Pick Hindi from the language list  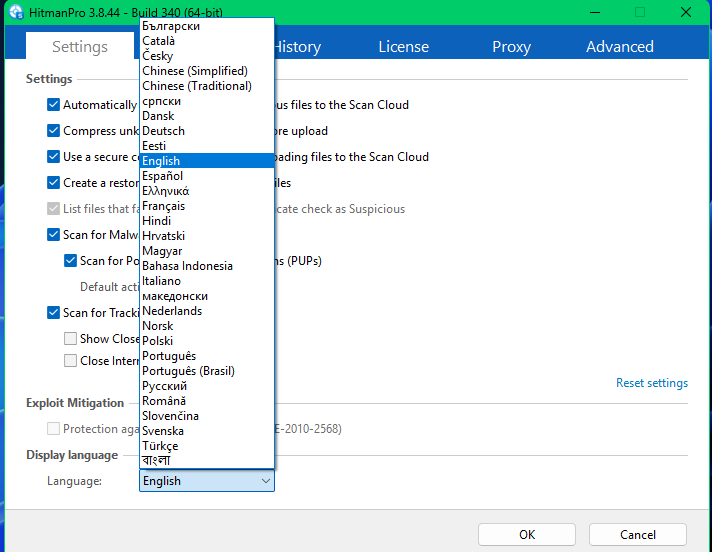207,221
